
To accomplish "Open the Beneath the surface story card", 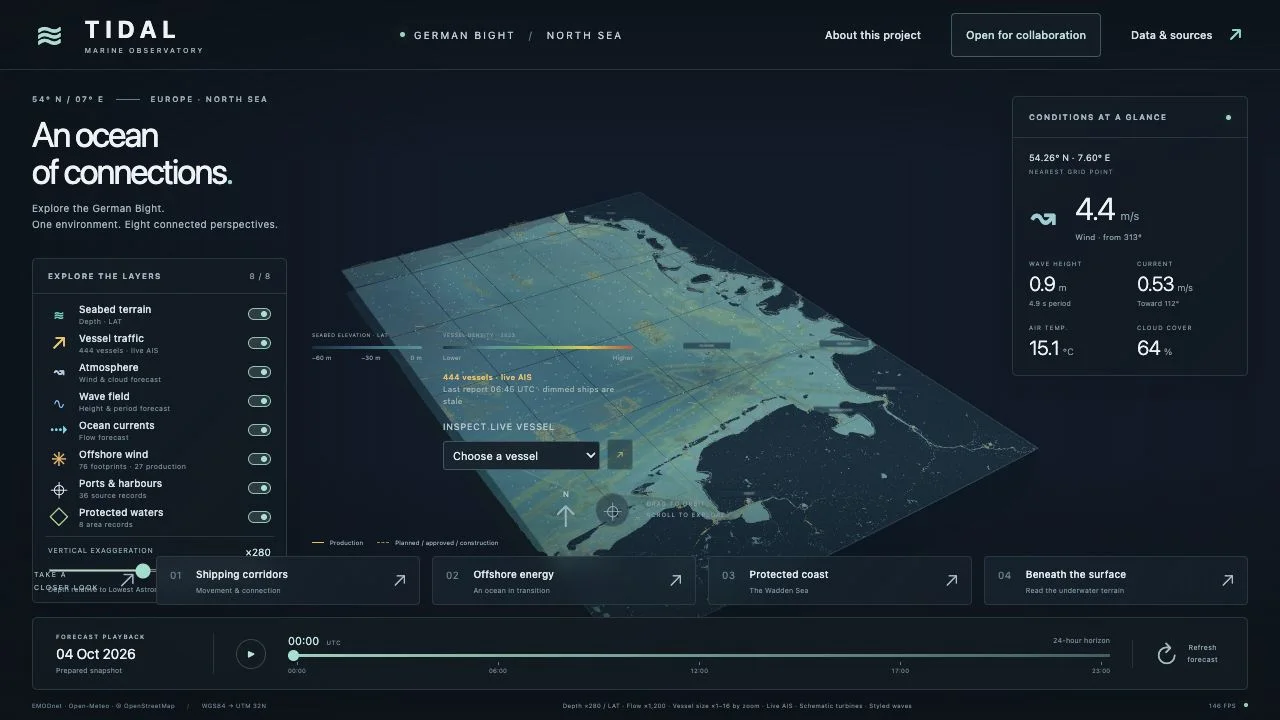I will tap(1116, 580).
